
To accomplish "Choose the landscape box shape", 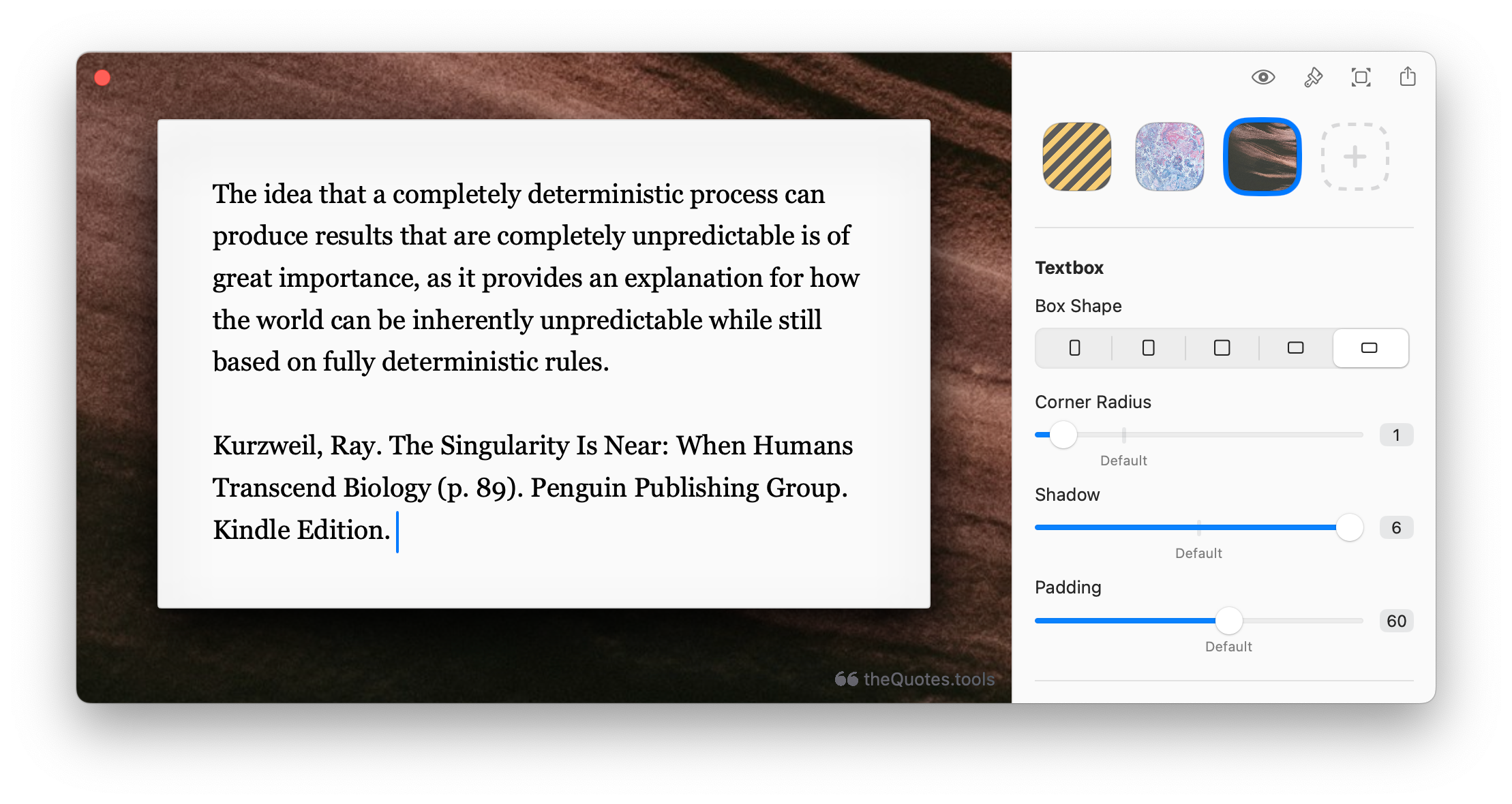I will point(1295,348).
